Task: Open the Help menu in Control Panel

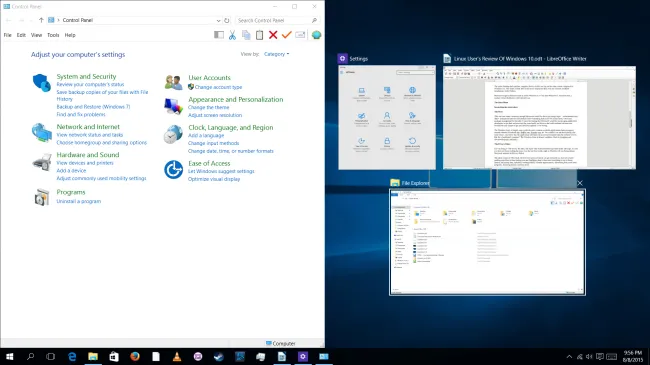Action: click(x=70, y=35)
